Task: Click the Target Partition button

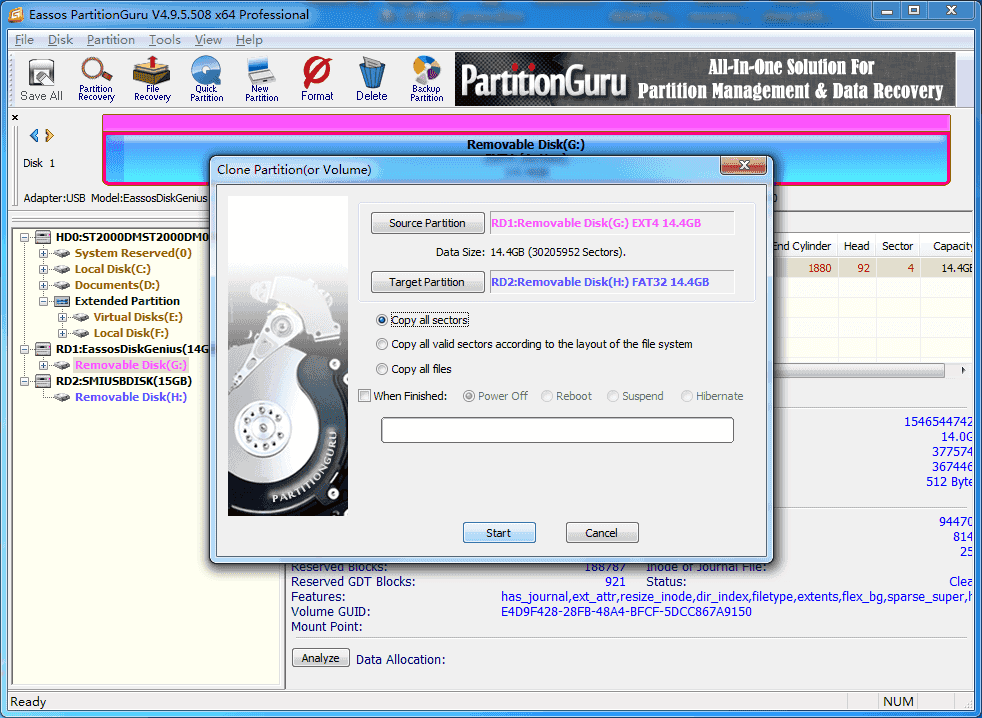Action: pyautogui.click(x=427, y=282)
